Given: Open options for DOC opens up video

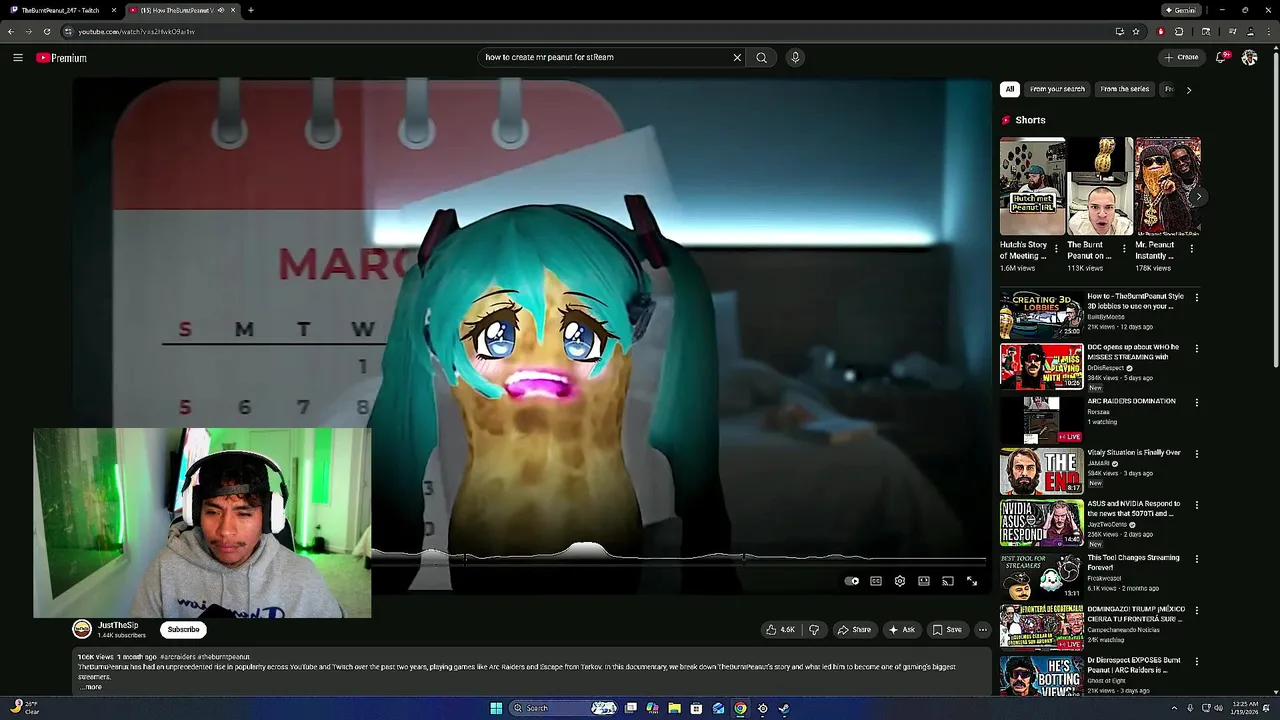Looking at the screenshot, I should click(1196, 349).
